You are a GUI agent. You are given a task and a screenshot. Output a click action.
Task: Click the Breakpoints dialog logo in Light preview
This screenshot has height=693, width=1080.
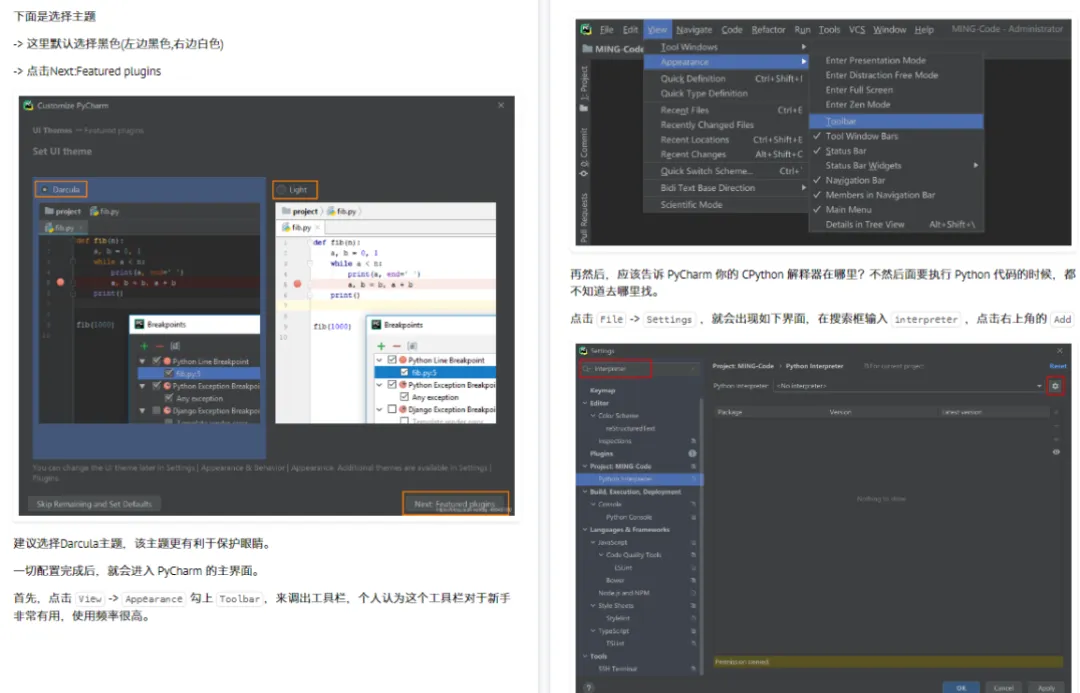(376, 324)
